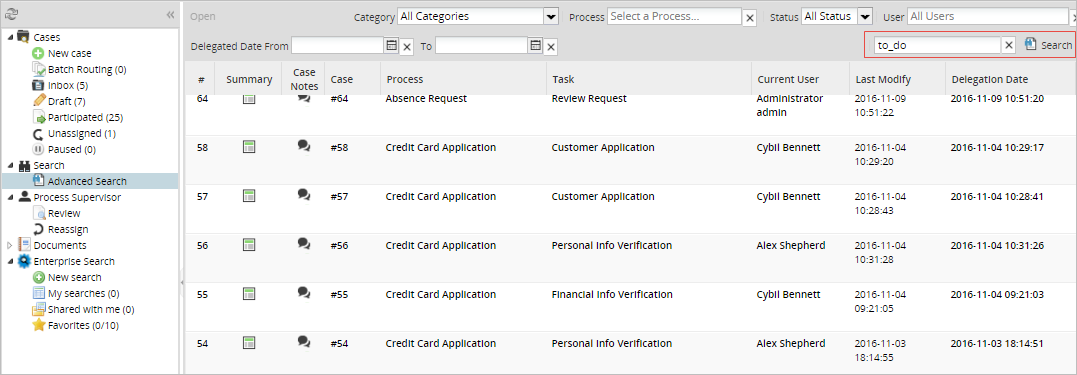The height and width of the screenshot is (375, 1077).
Task: Collapse the Cases tree node
Action: click(x=10, y=37)
